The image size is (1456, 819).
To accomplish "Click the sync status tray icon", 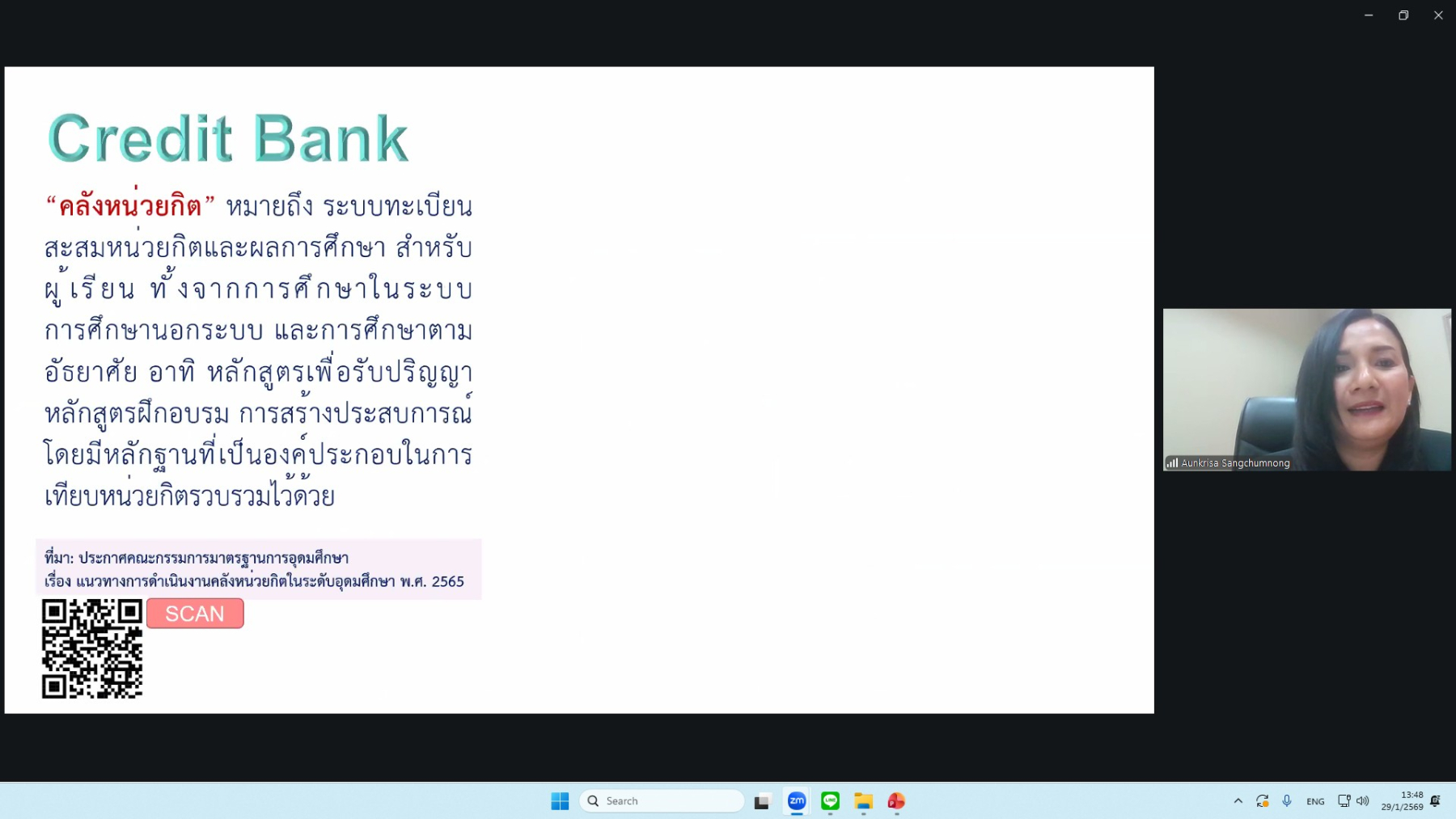I will point(1262,801).
